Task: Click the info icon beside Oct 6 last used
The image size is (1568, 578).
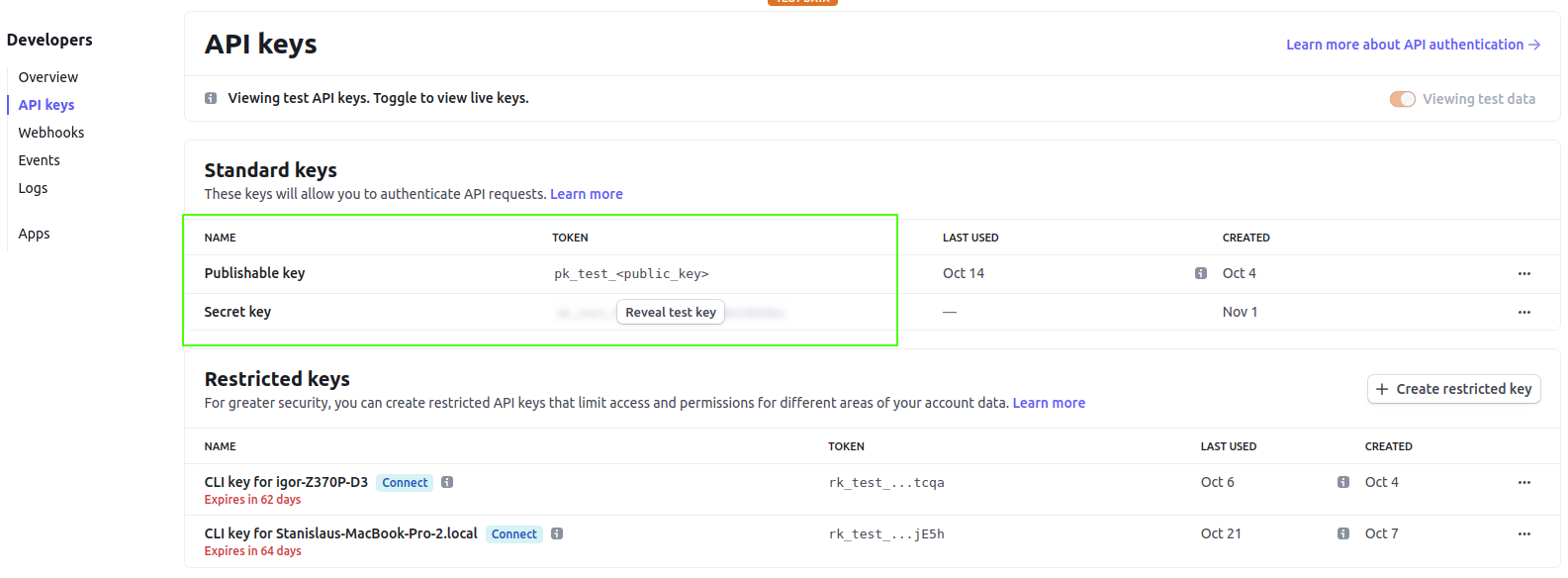Action: [1342, 482]
